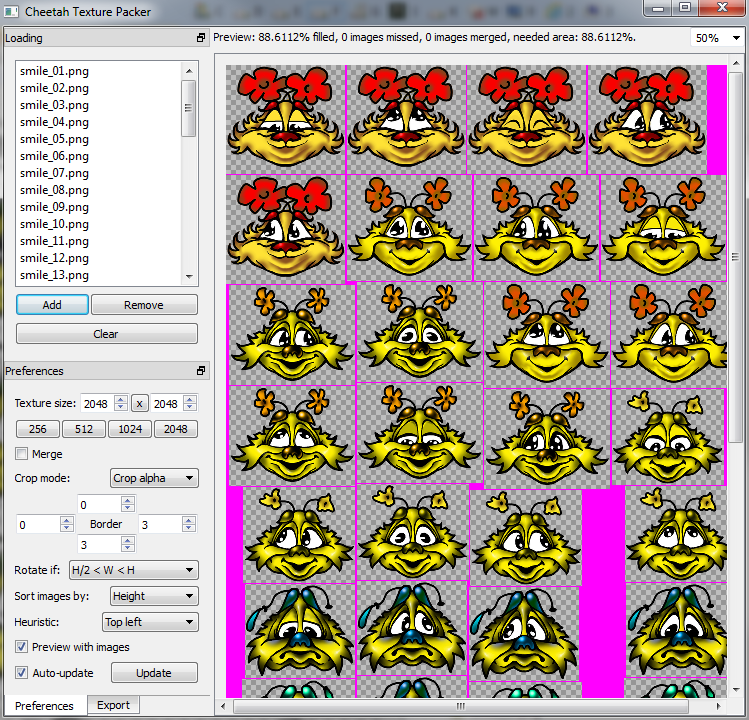
Task: Open the 50% zoom dropdown
Action: pyautogui.click(x=717, y=38)
